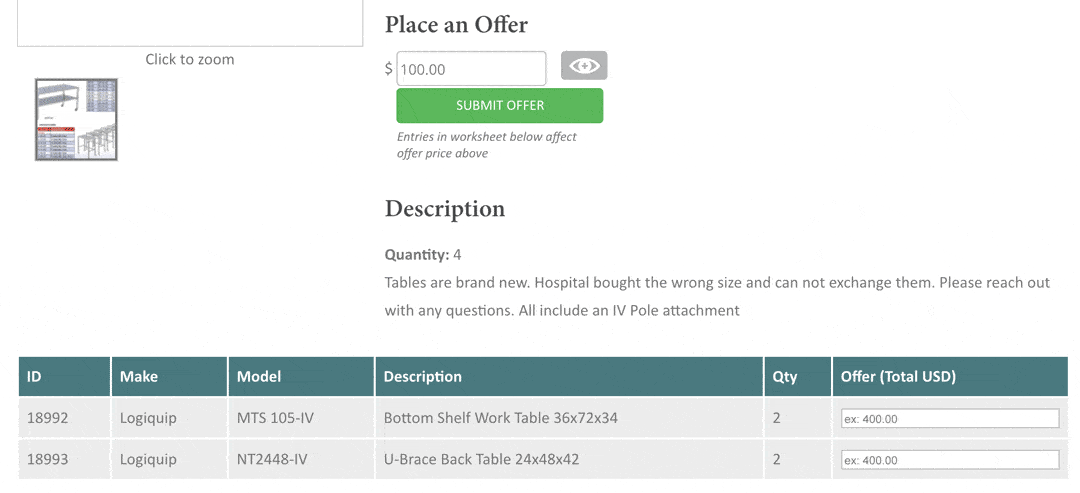
Task: Click the Model column header
Action: point(259,377)
